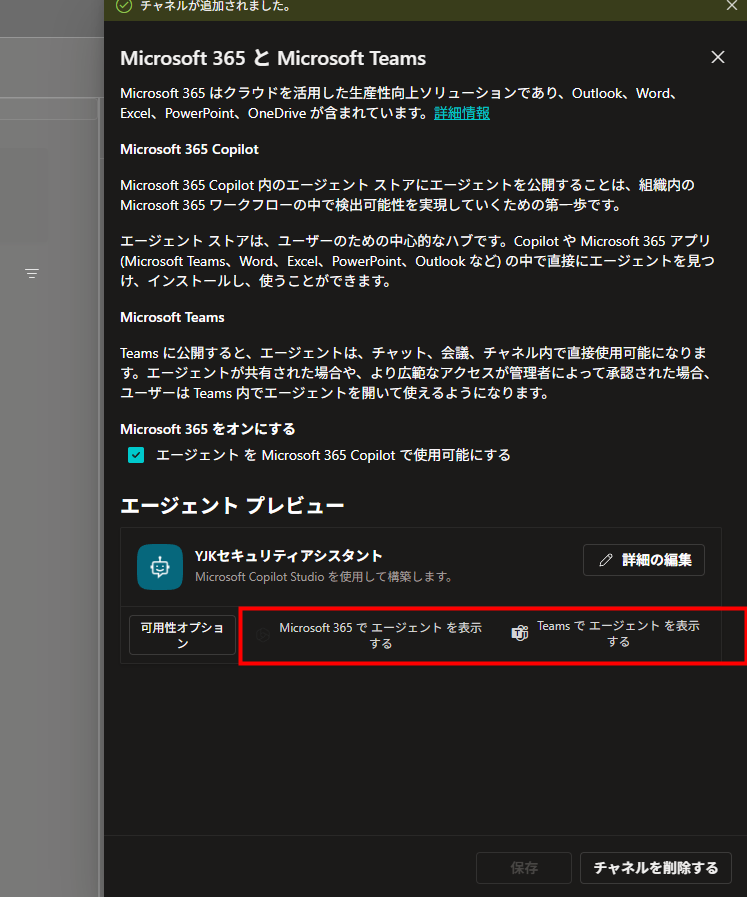Click チャネルを削除する button
Image resolution: width=747 pixels, height=897 pixels.
656,868
